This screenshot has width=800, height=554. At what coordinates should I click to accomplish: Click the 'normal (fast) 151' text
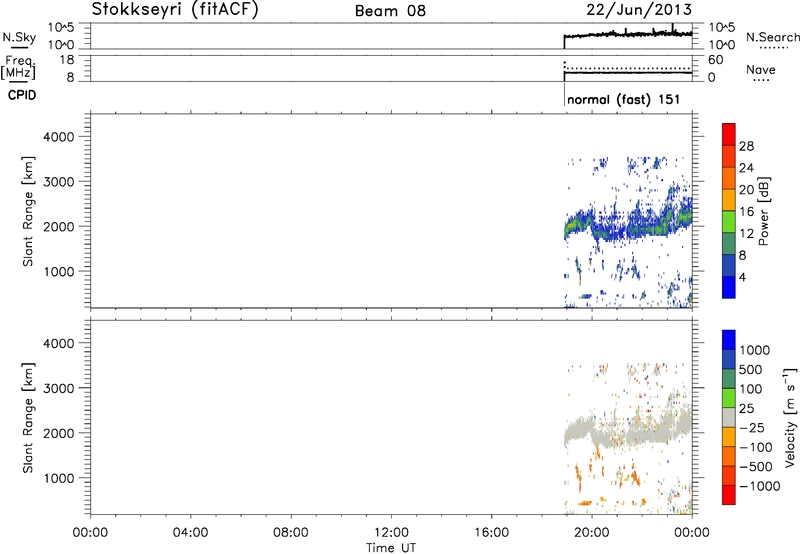pyautogui.click(x=623, y=99)
